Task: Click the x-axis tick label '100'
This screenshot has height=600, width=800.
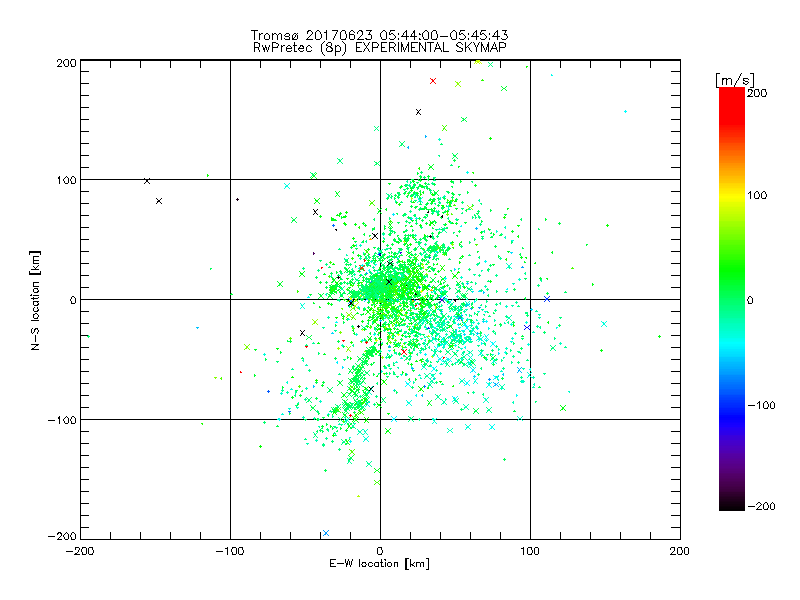Action: (x=530, y=551)
